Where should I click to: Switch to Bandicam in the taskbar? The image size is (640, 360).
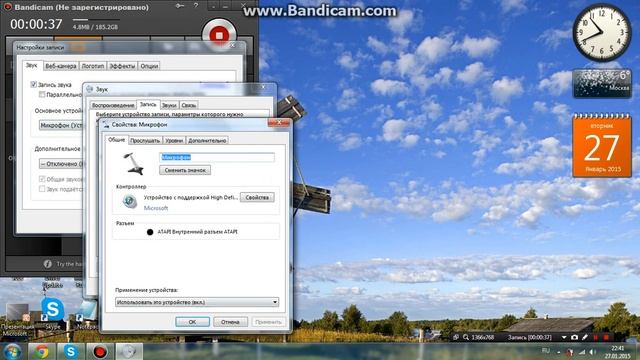pos(100,351)
